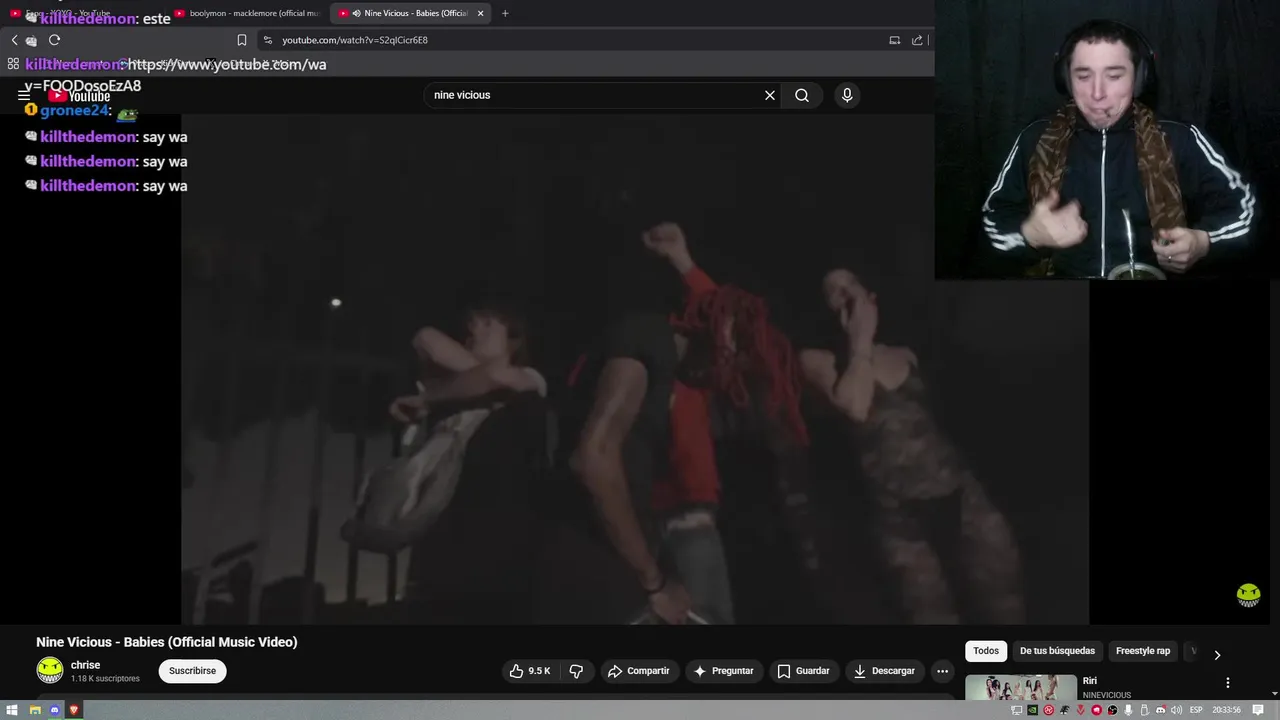Open Discord from the taskbar
Image resolution: width=1280 pixels, height=720 pixels.
(x=55, y=710)
